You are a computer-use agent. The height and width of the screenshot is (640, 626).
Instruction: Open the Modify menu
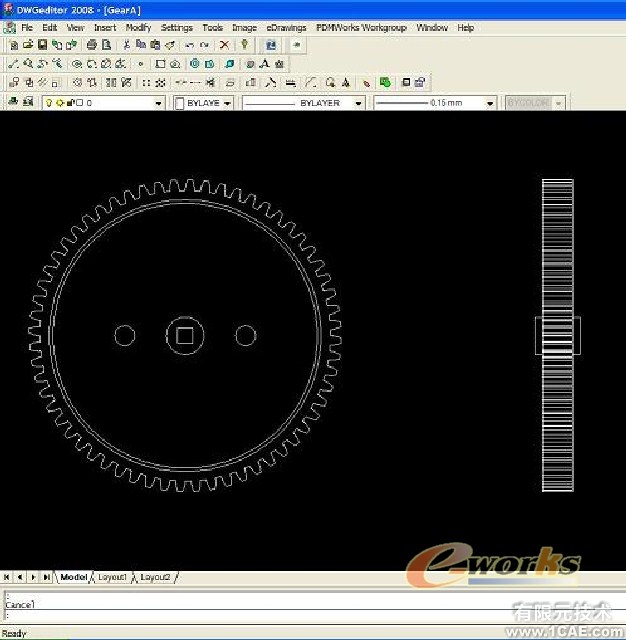pos(138,28)
